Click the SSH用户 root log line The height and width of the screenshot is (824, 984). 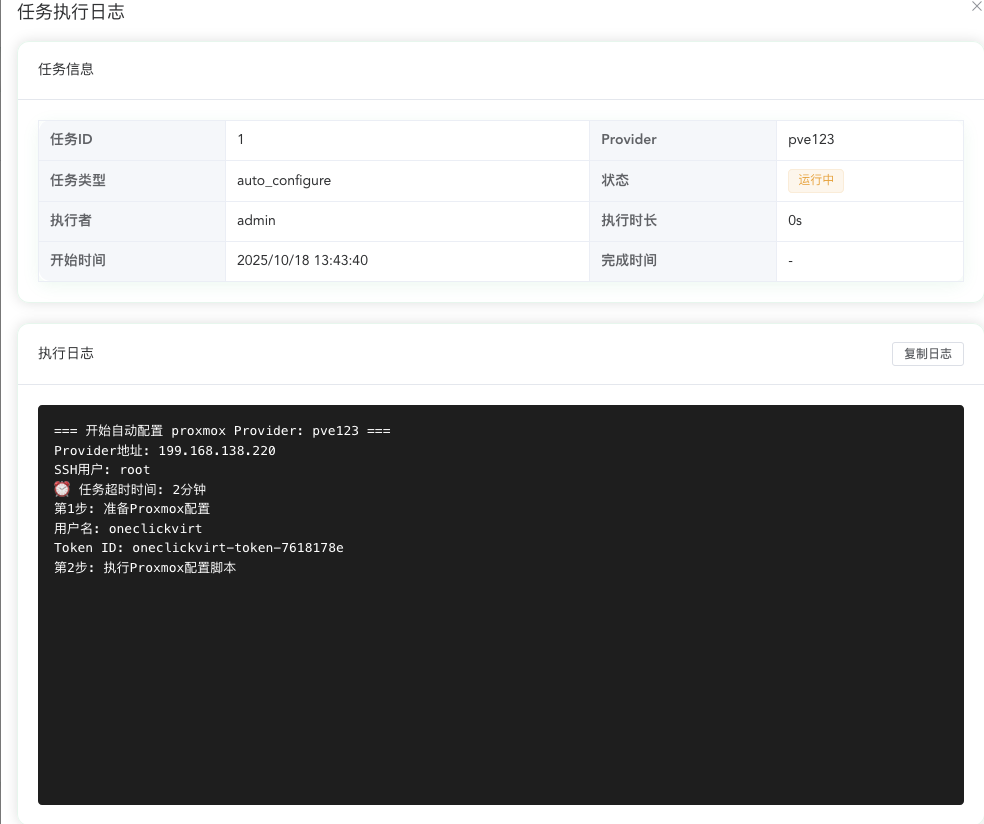(x=102, y=470)
